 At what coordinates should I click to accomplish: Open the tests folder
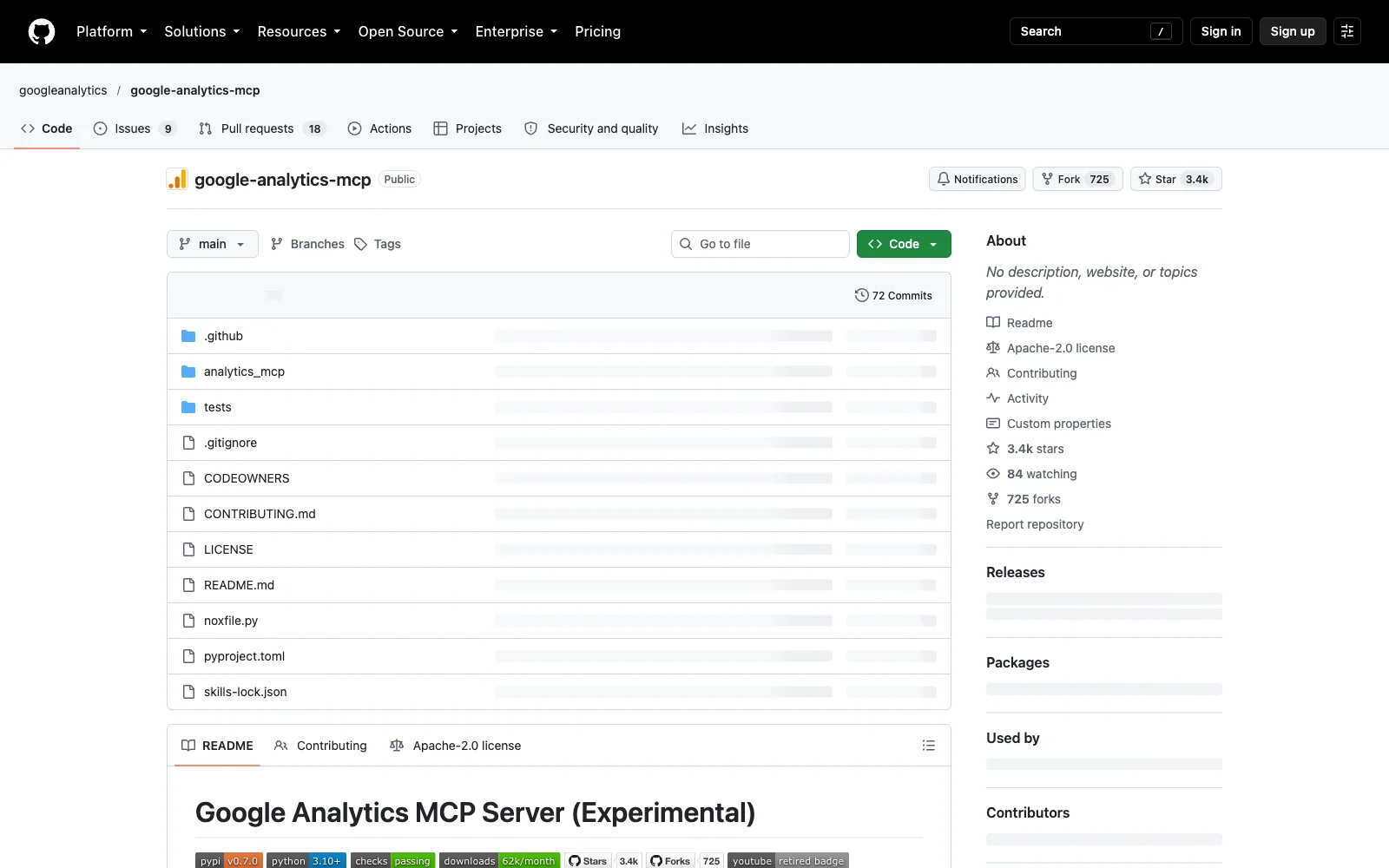coord(217,407)
